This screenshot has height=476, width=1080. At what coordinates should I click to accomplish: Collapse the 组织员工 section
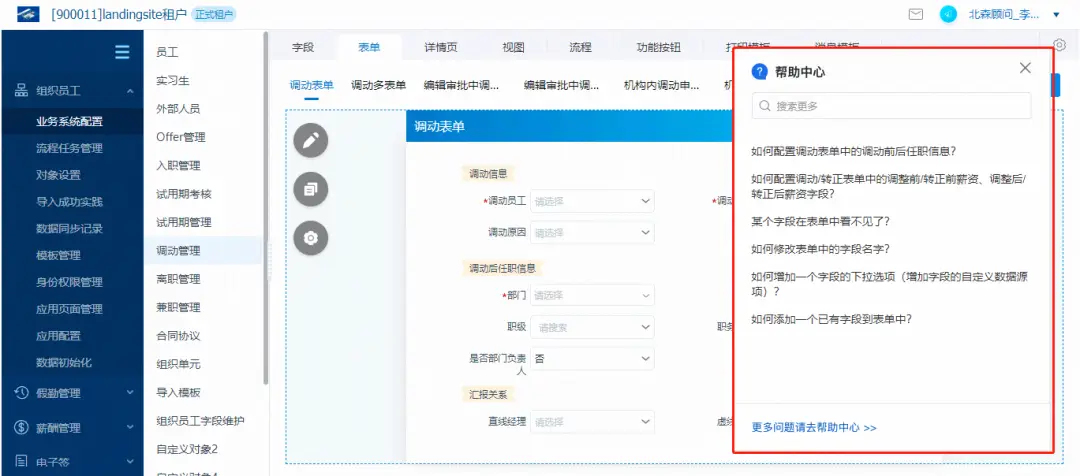coord(130,91)
